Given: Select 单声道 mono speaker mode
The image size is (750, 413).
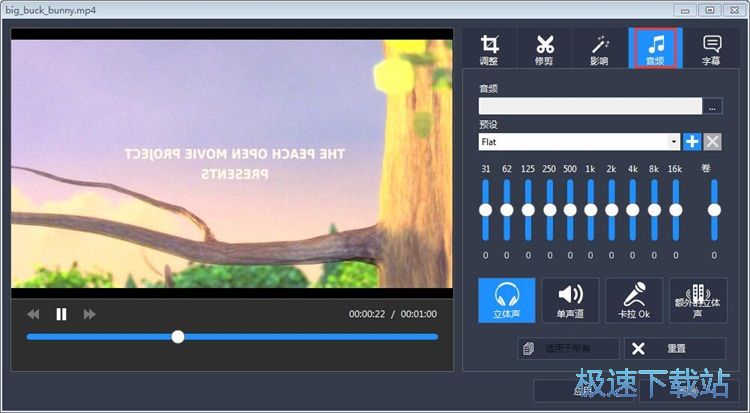Looking at the screenshot, I should pos(570,301).
